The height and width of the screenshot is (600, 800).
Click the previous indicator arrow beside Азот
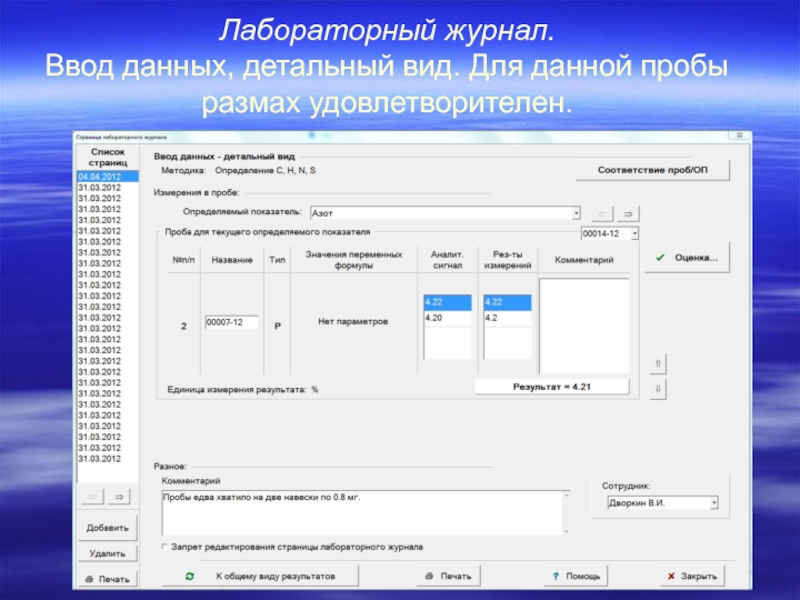[602, 213]
